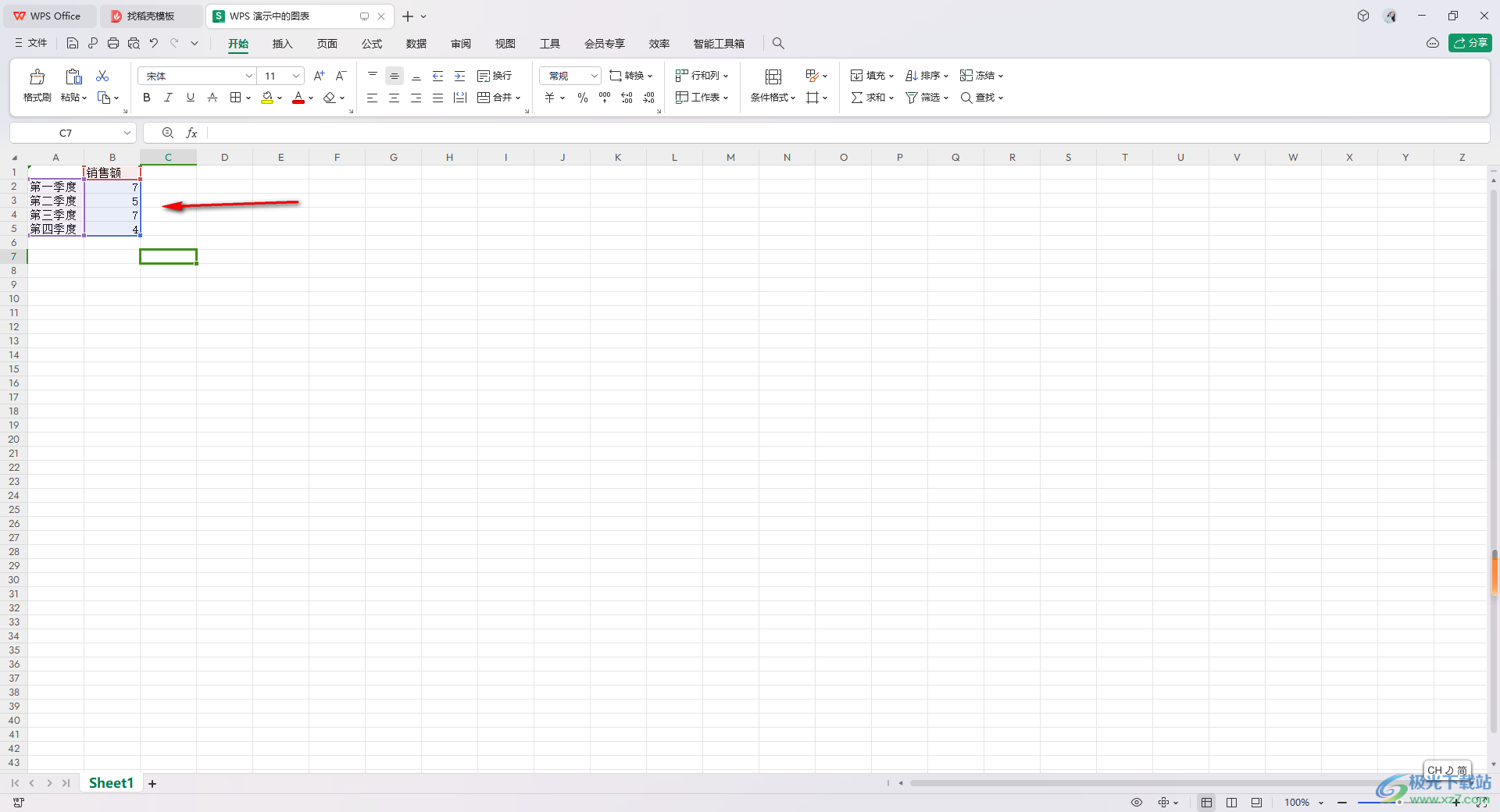Image resolution: width=1500 pixels, height=812 pixels.
Task: Expand the Filter (筛选) dropdown
Action: [x=946, y=98]
